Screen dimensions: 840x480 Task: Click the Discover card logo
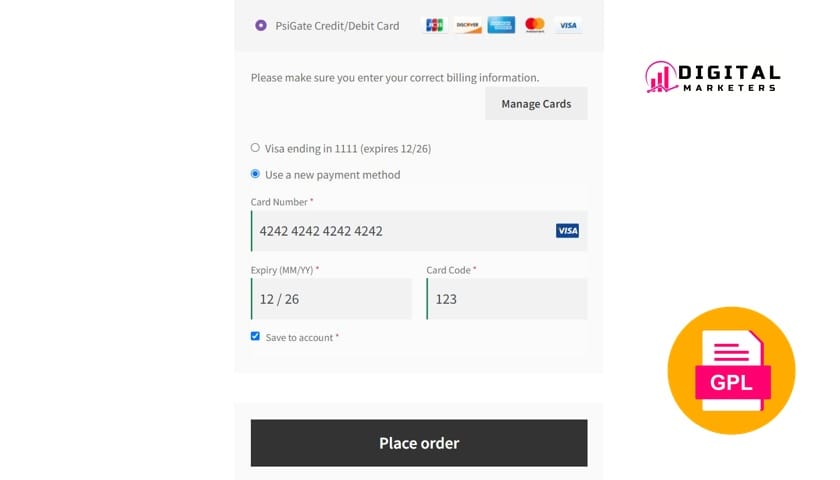(467, 25)
